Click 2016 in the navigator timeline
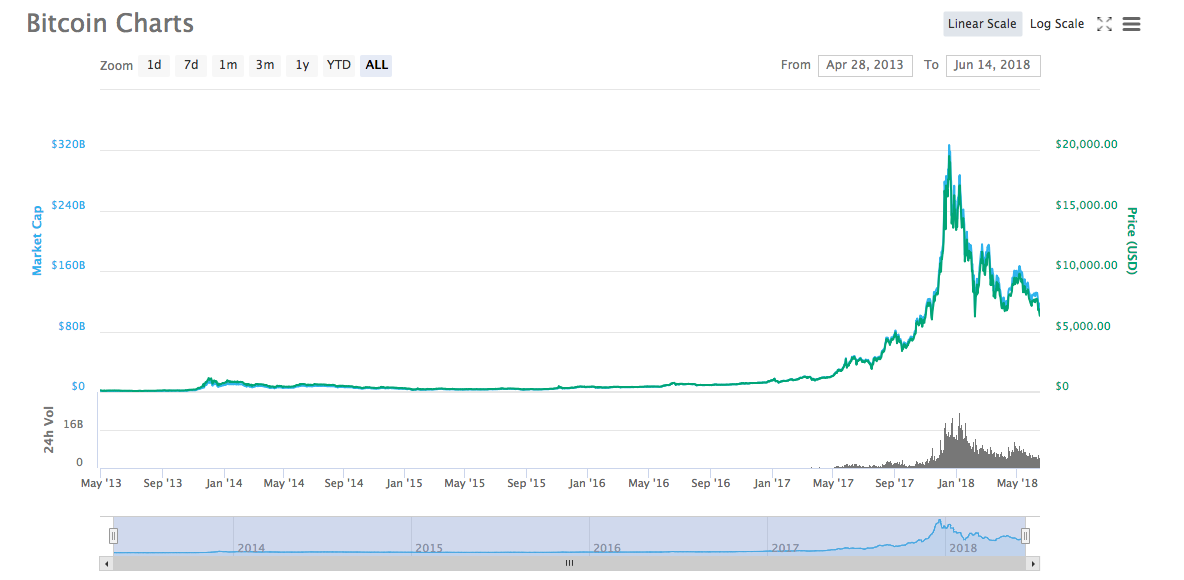 (607, 548)
